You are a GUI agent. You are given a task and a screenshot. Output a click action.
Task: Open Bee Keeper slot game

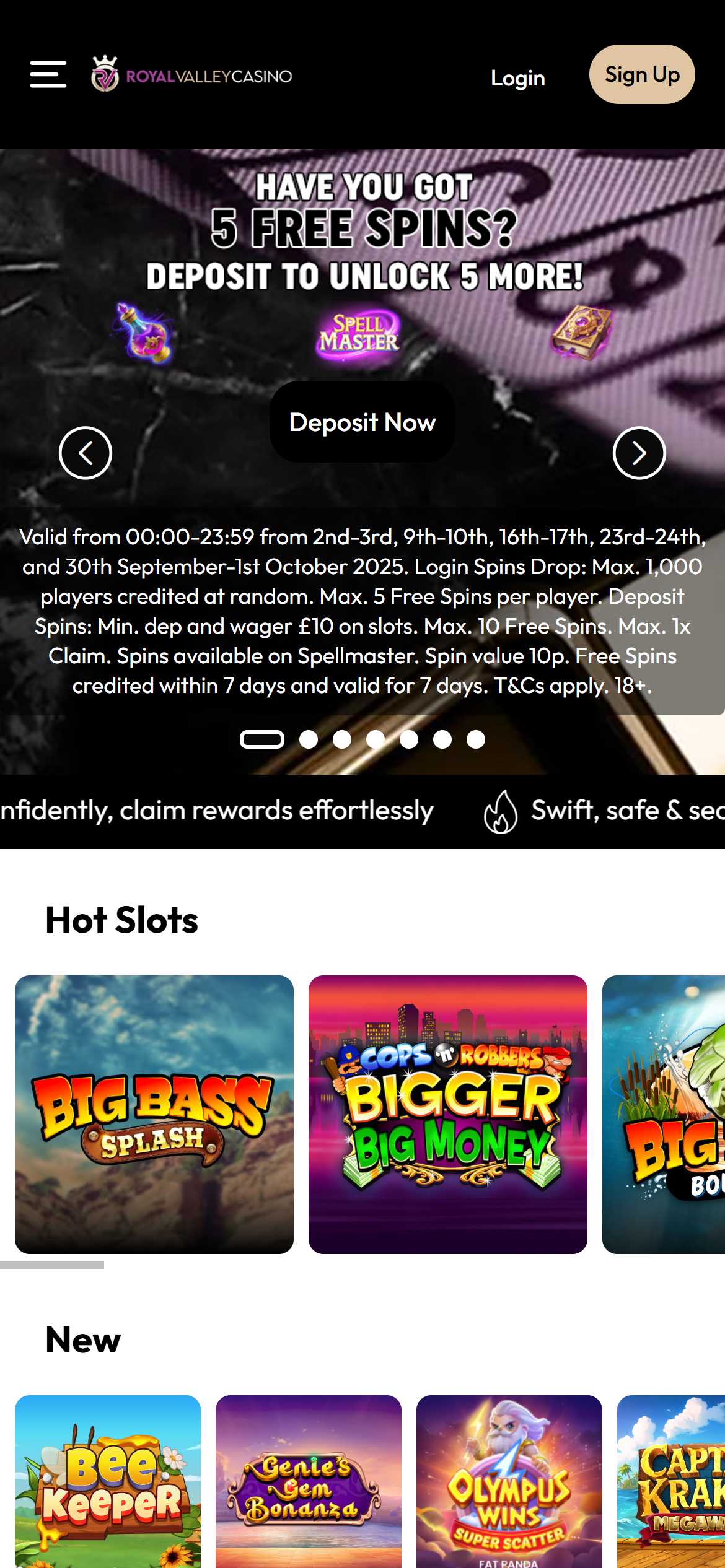108,1481
